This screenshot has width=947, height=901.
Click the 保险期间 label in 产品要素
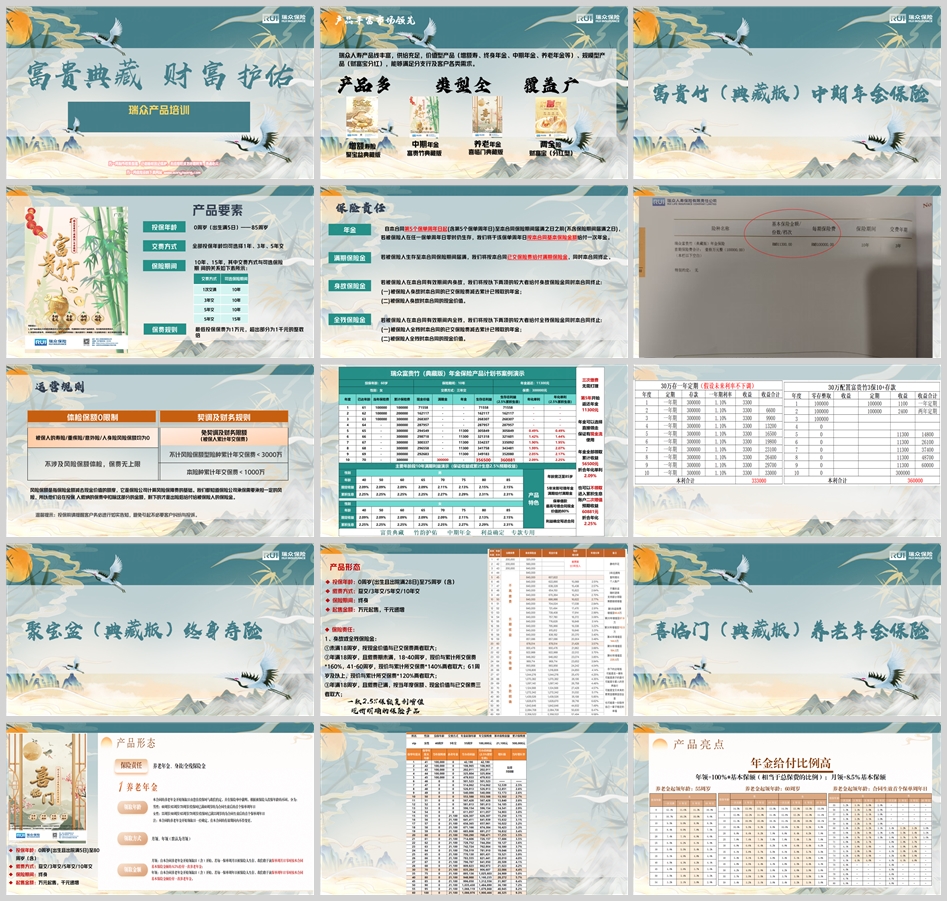point(164,266)
